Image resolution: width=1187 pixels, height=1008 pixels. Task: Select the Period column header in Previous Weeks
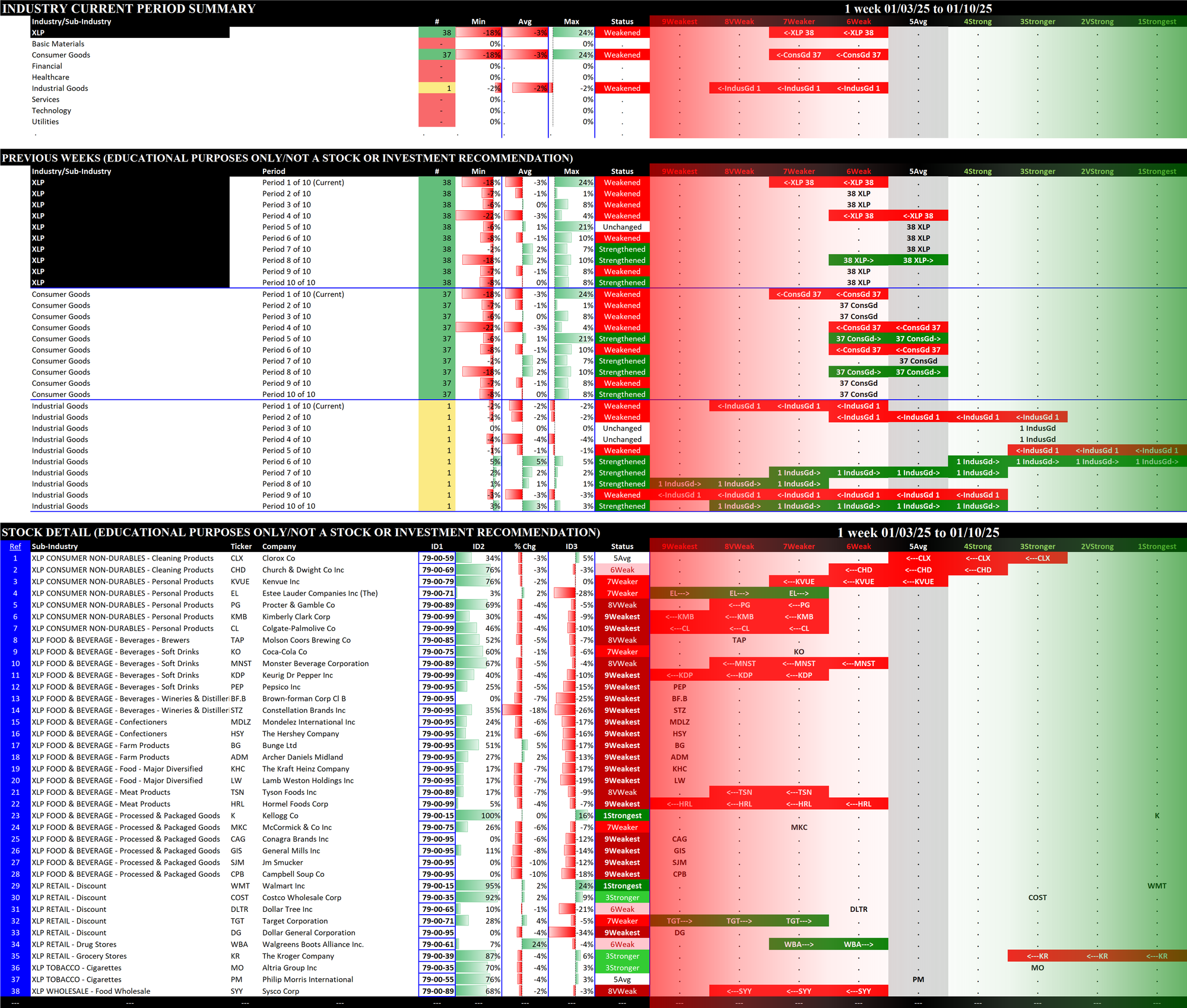click(274, 172)
